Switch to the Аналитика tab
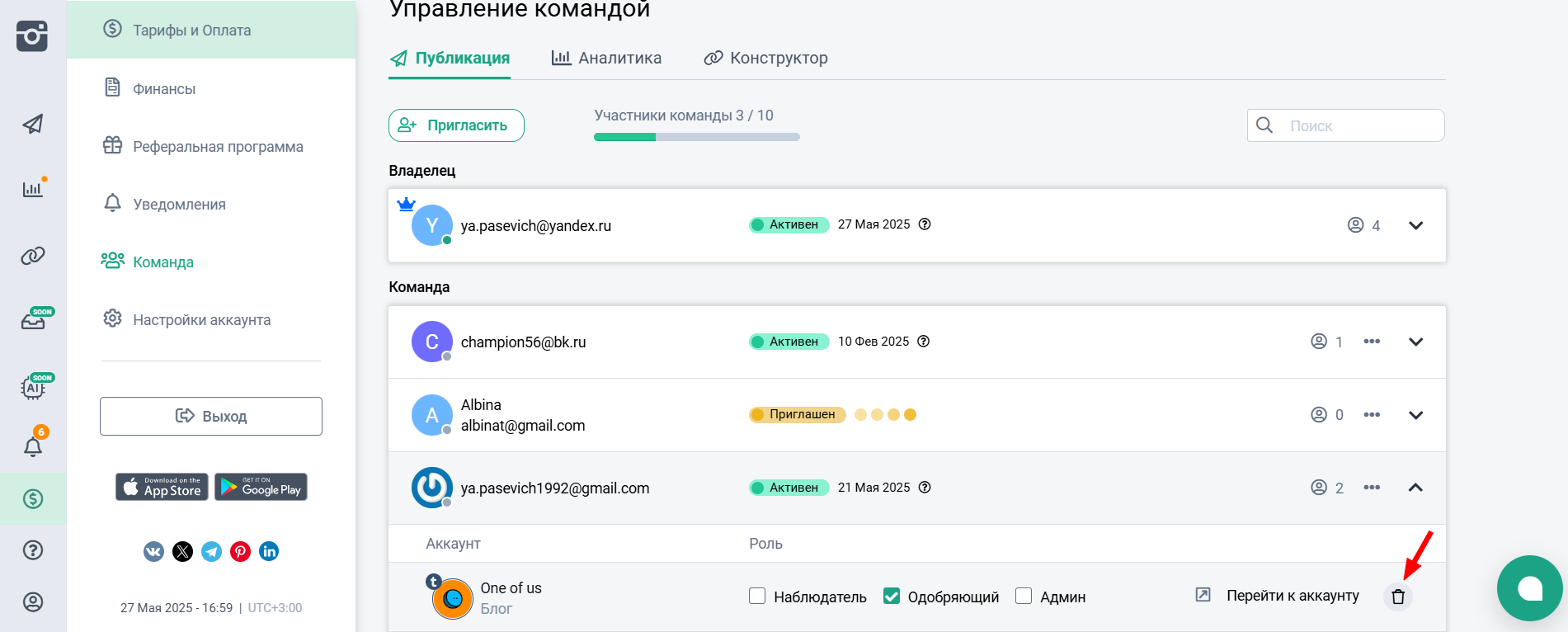 (607, 58)
